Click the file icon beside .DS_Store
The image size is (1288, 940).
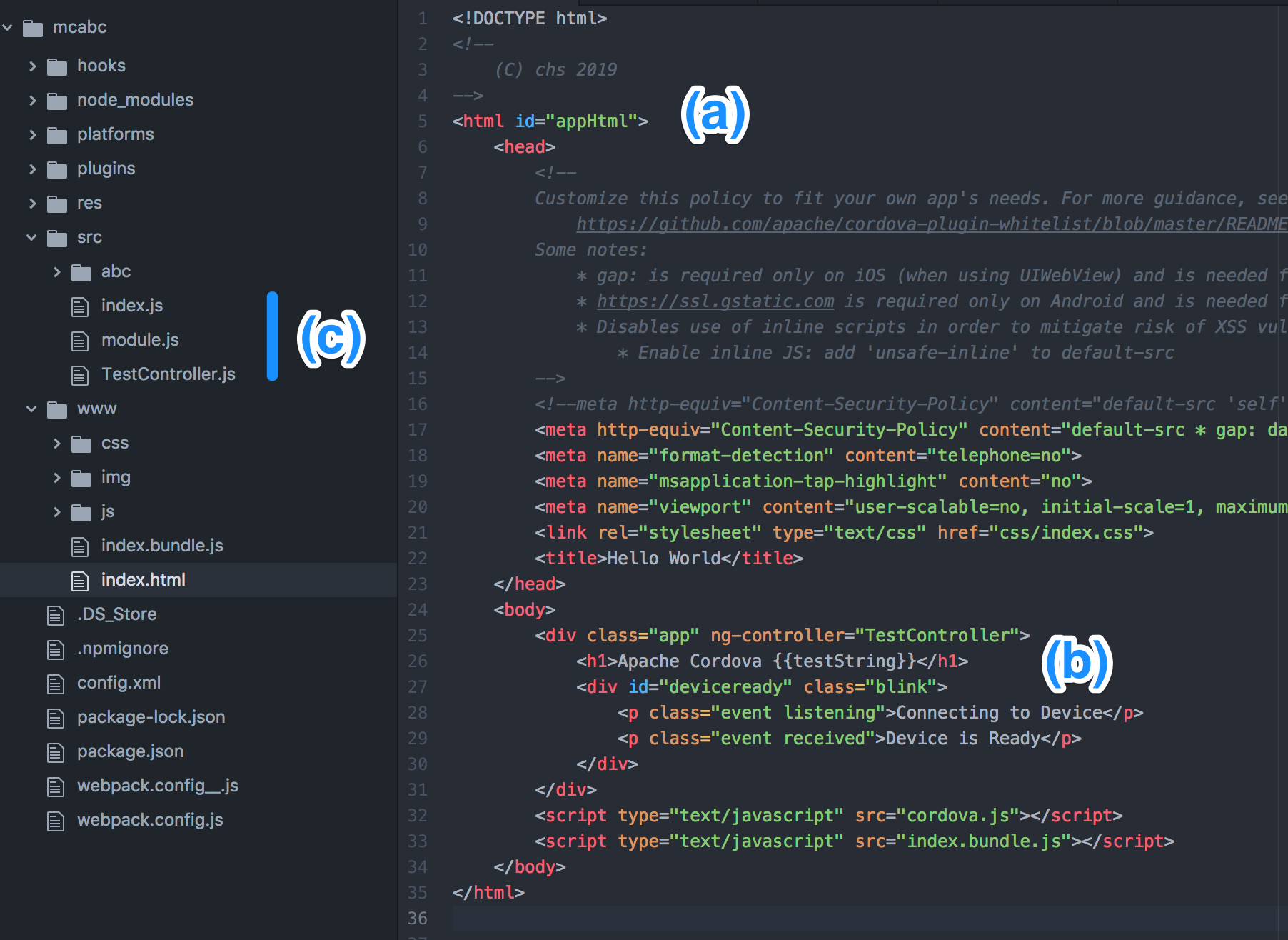[56, 614]
